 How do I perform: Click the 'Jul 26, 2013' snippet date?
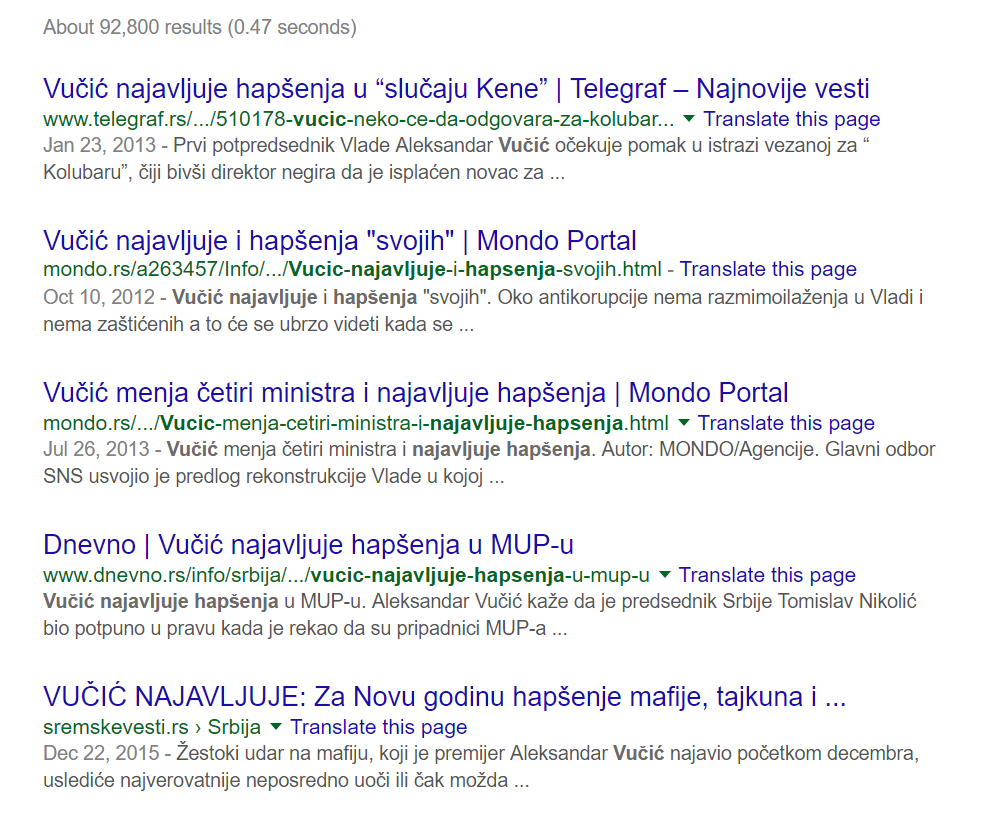[x=96, y=449]
